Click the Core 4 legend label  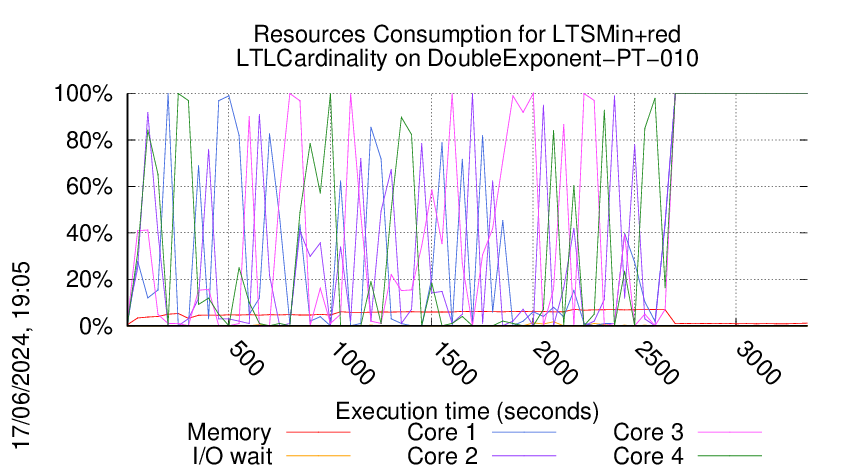648,457
